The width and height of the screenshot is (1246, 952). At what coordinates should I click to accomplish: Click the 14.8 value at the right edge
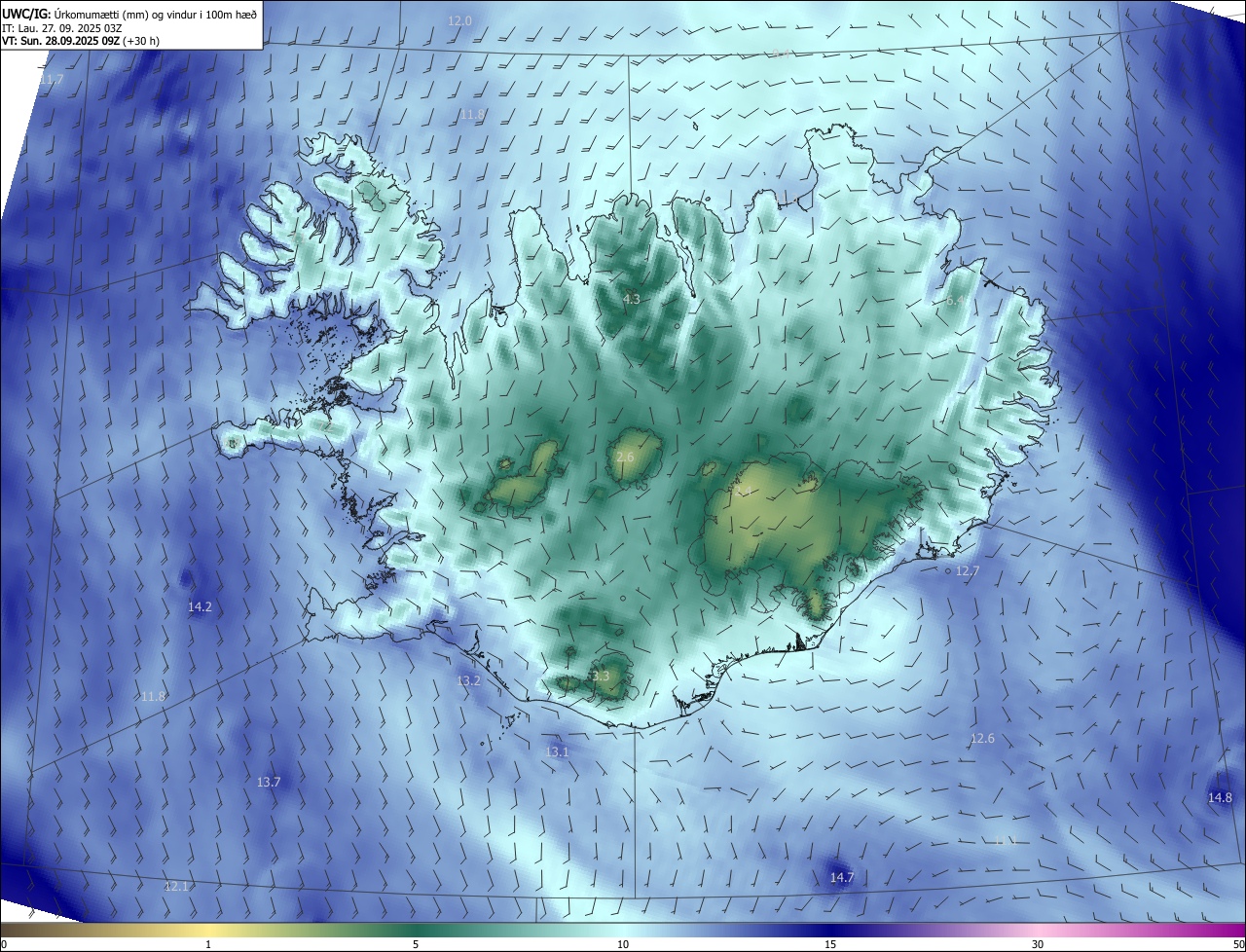click(1220, 797)
